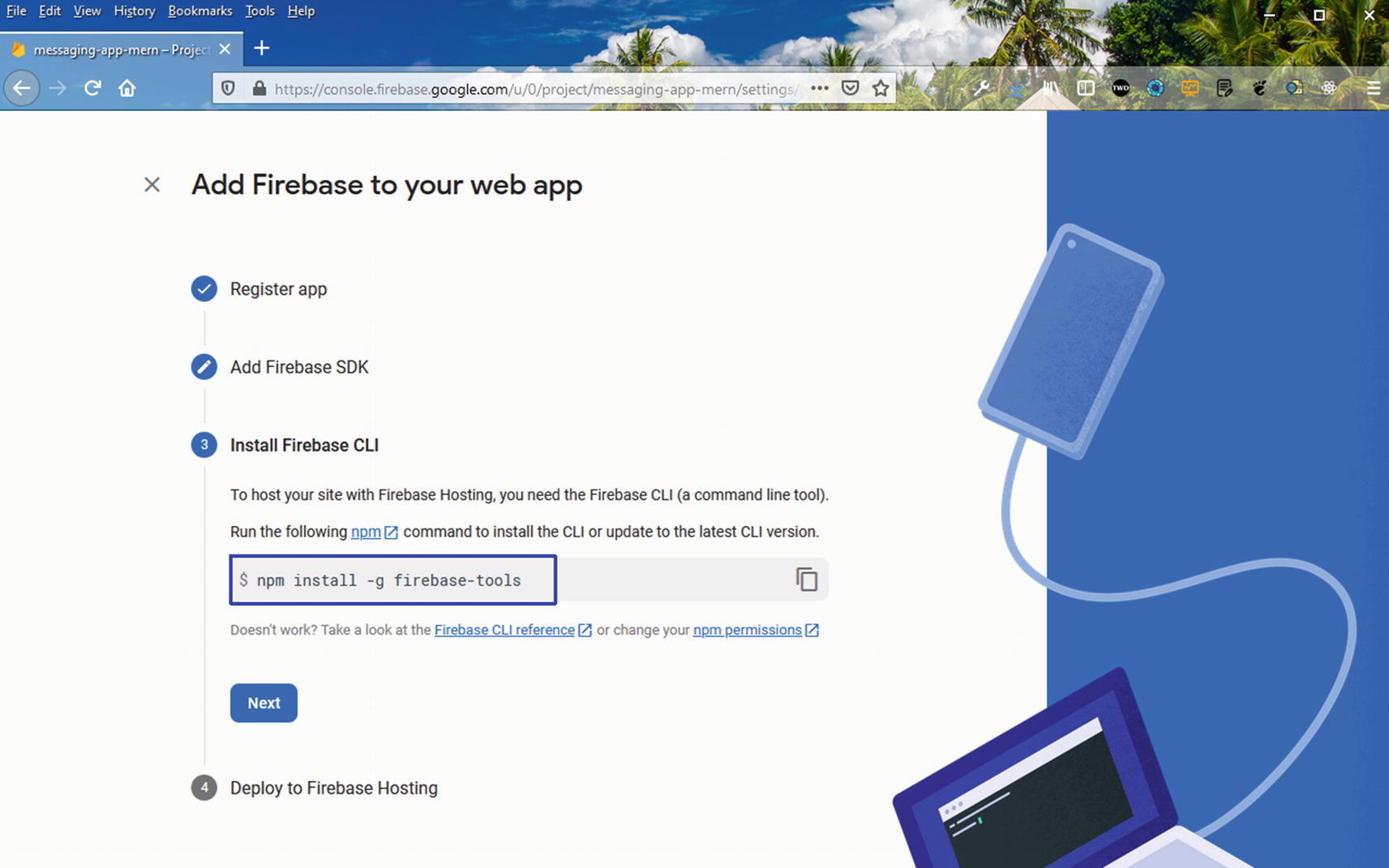Image resolution: width=1389 pixels, height=868 pixels.
Task: Open the Downloads arrow icon
Action: click(x=1016, y=88)
